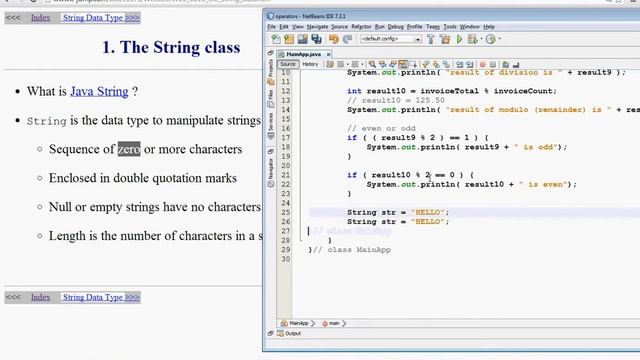This screenshot has width=640, height=360.
Task: Open Refactor menu
Action: pyautogui.click(x=361, y=27)
